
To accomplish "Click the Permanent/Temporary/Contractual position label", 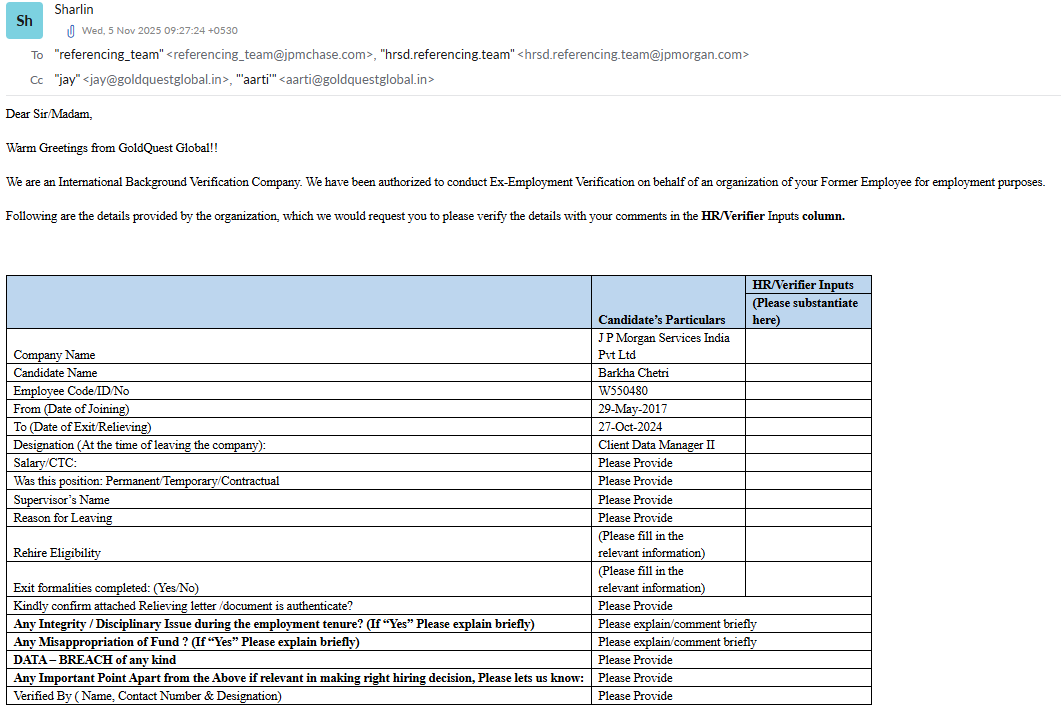I will (x=146, y=481).
